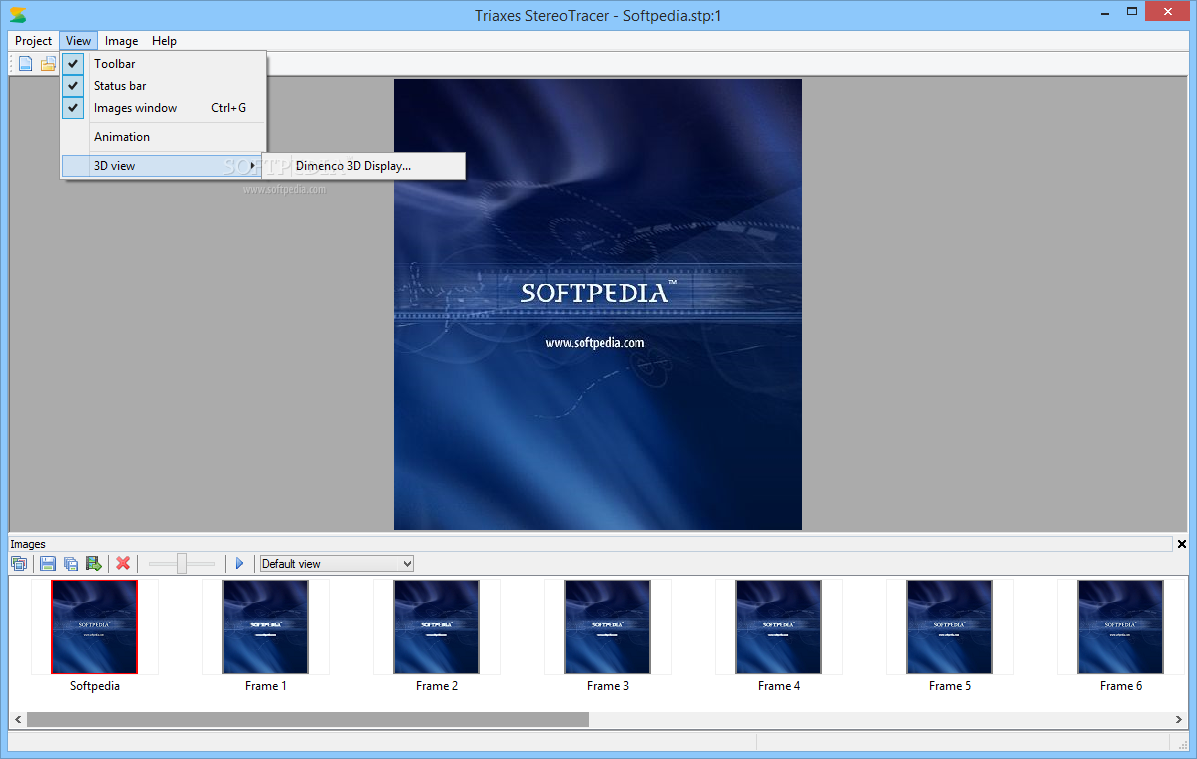Click the main Softpedia preview image

(598, 305)
